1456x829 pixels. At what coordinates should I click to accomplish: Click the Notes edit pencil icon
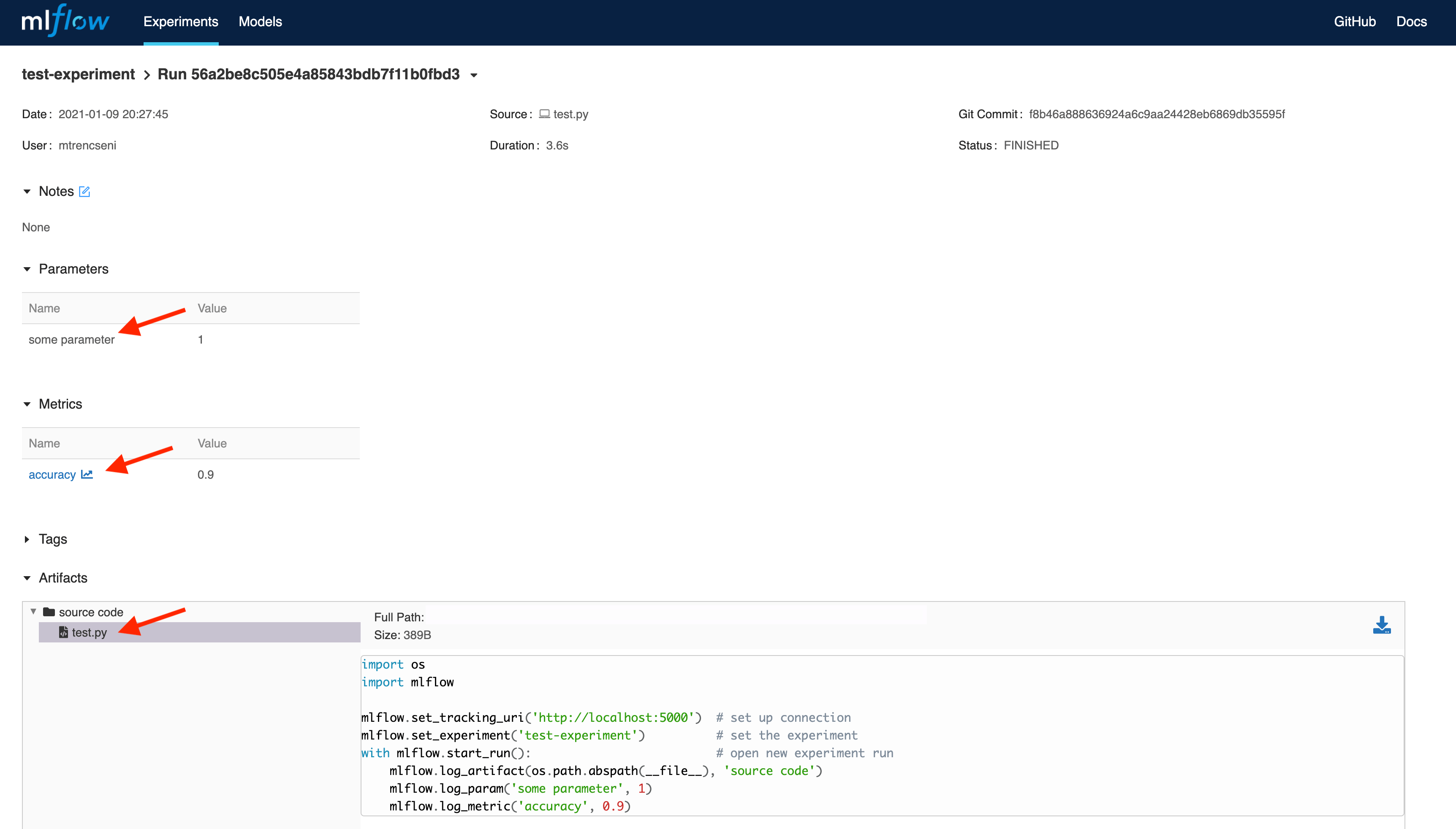[x=84, y=191]
